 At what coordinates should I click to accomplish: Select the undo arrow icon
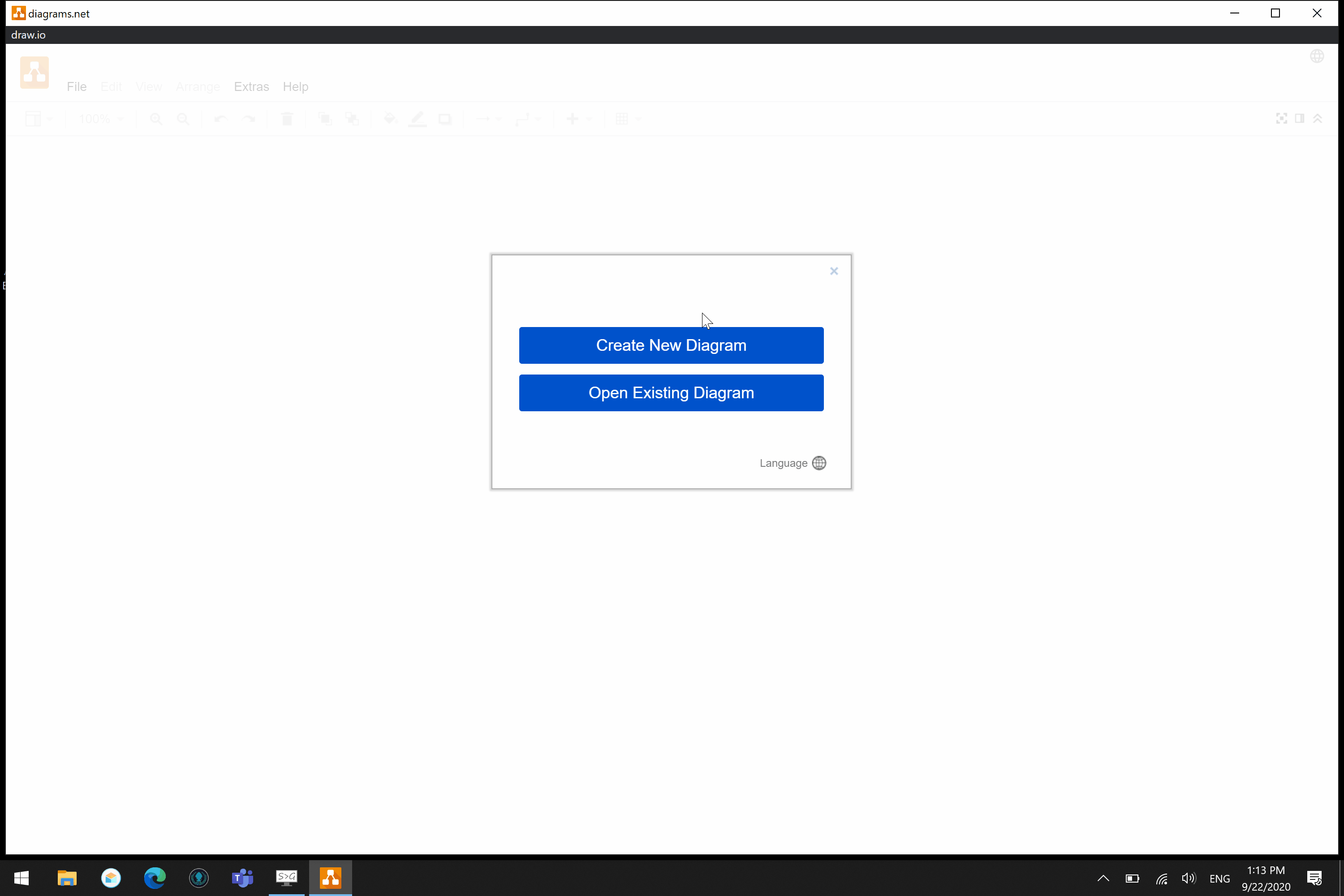coord(220,119)
